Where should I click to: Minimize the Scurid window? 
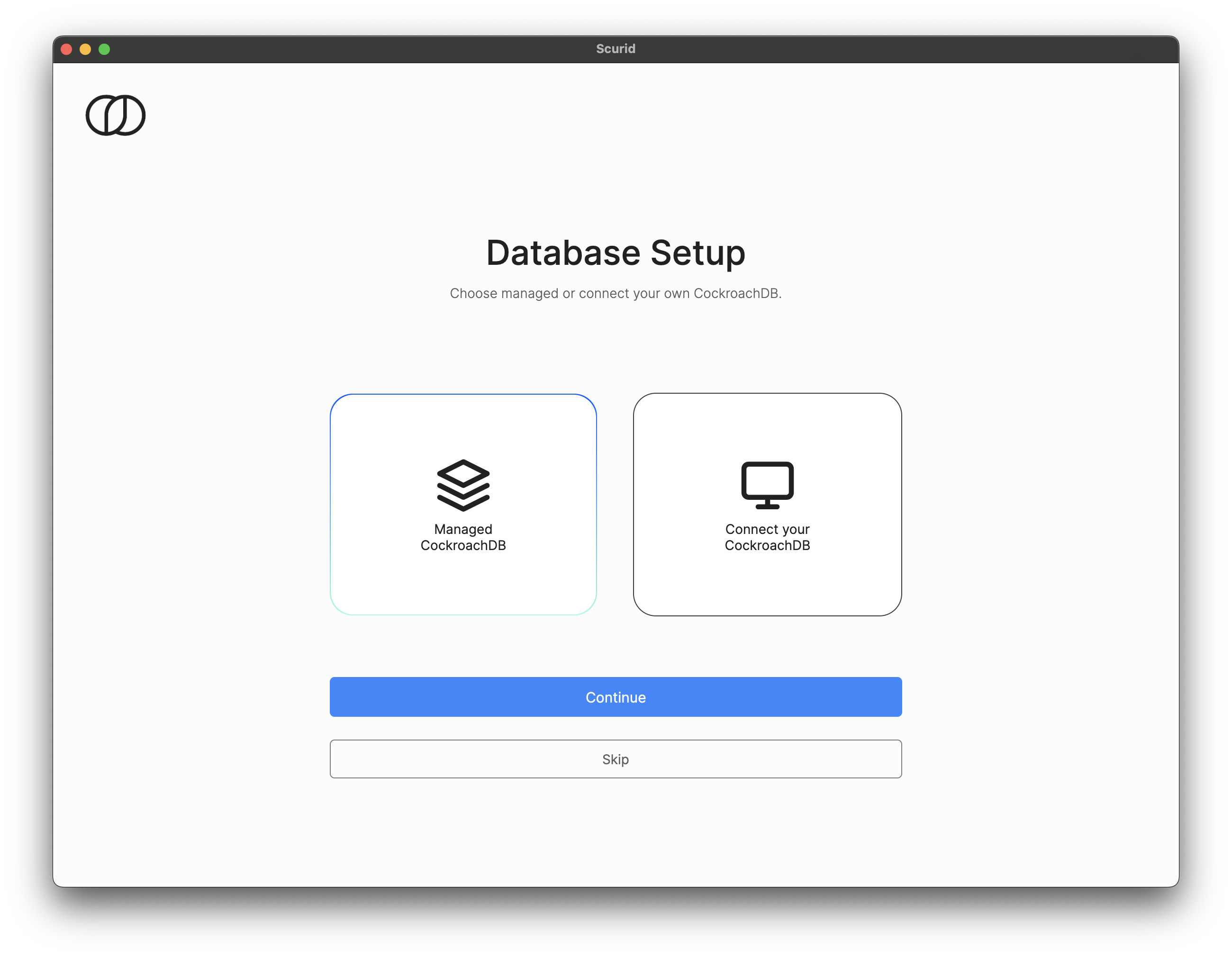pos(85,49)
